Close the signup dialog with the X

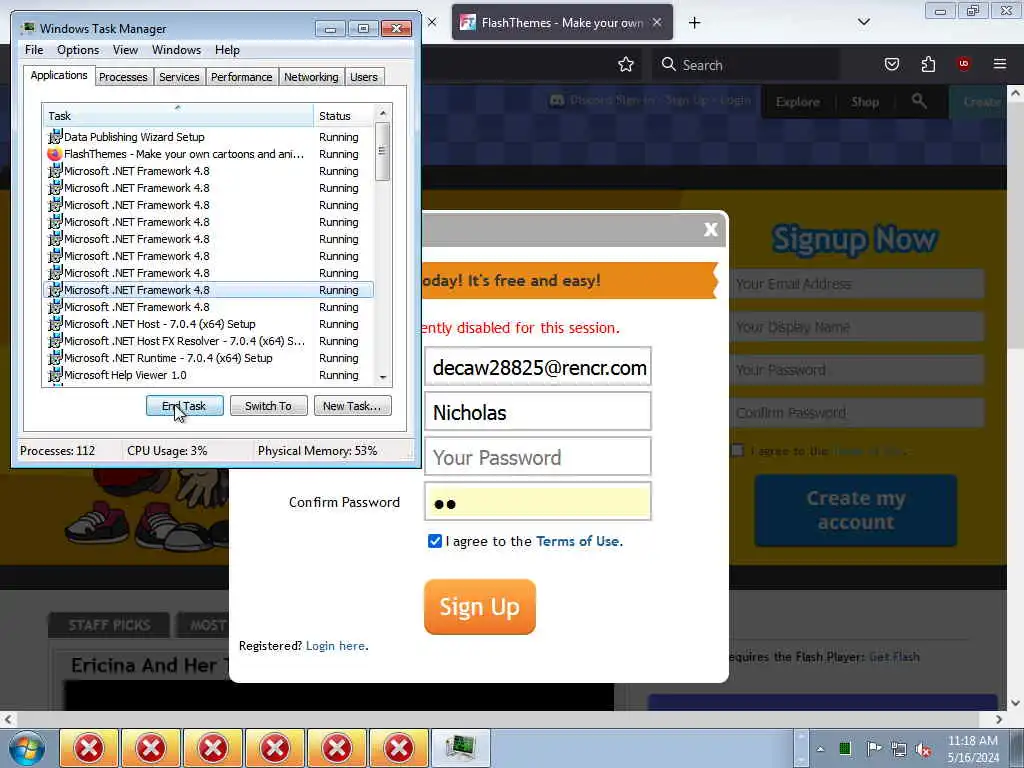[x=711, y=229]
